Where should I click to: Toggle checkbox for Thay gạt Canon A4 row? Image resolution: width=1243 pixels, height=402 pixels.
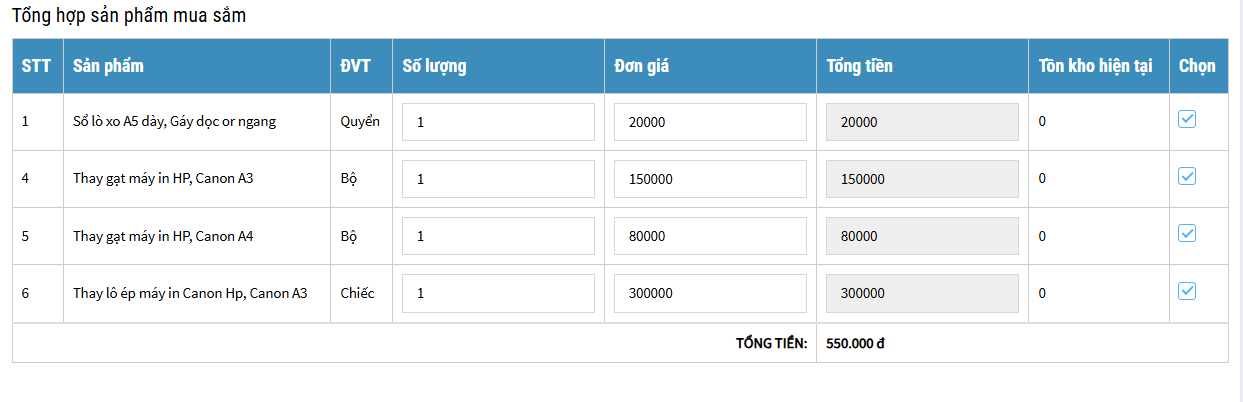click(x=1187, y=234)
